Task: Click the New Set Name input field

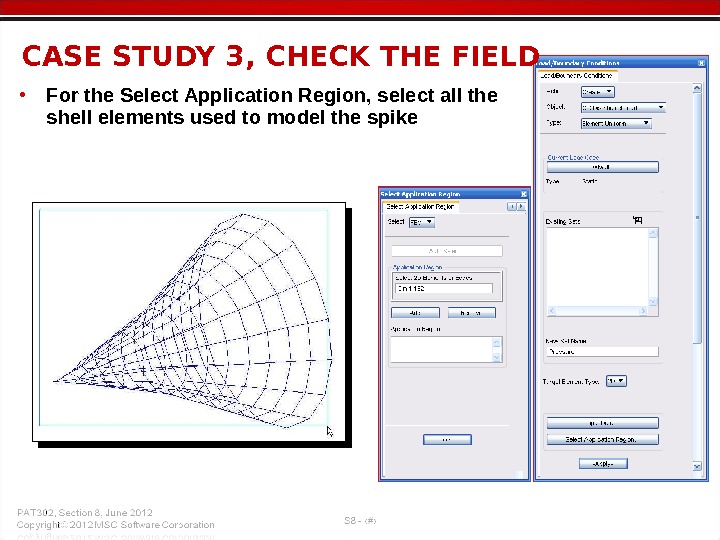Action: 602,352
